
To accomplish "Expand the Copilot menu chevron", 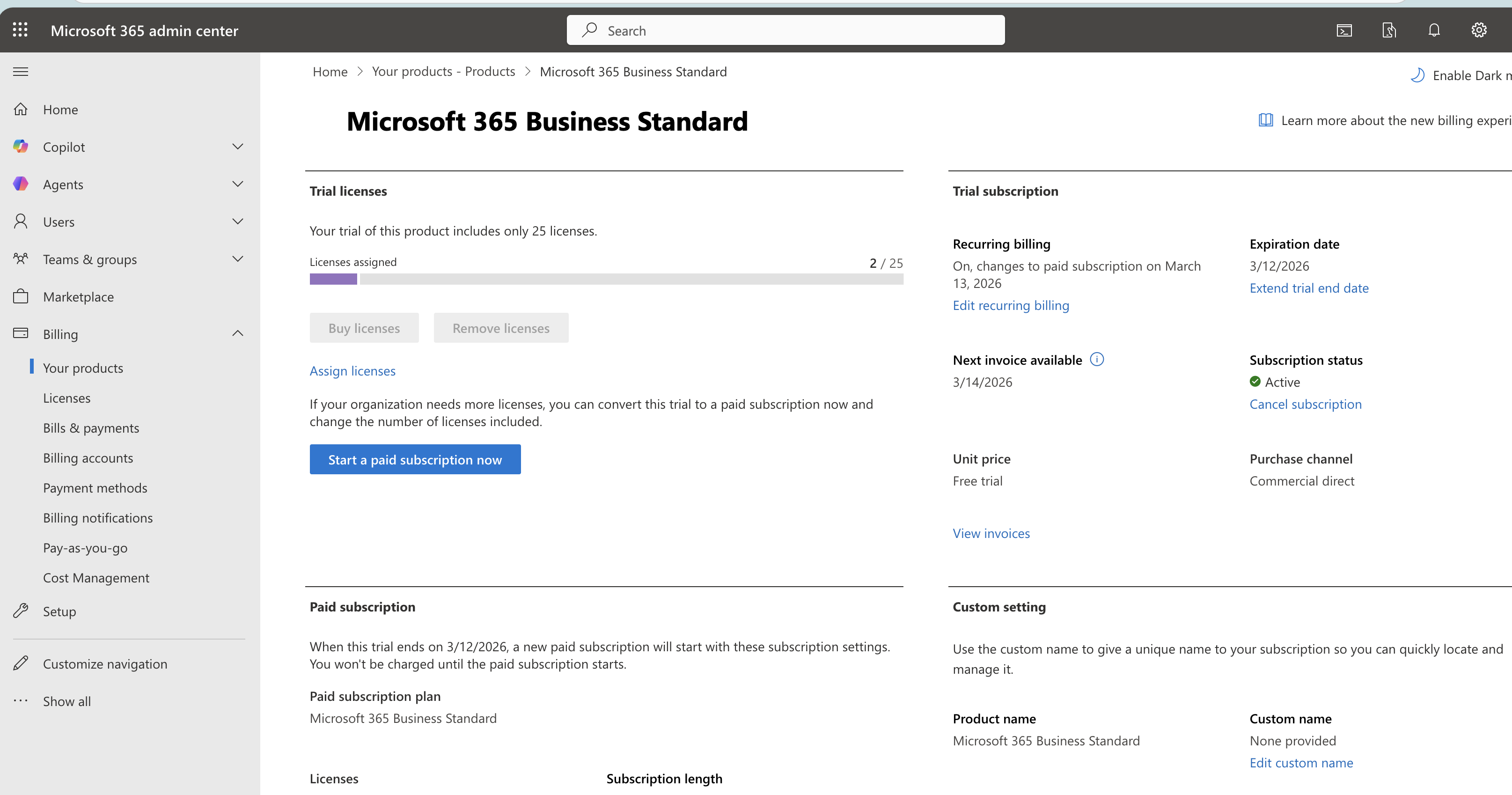I will coord(238,147).
